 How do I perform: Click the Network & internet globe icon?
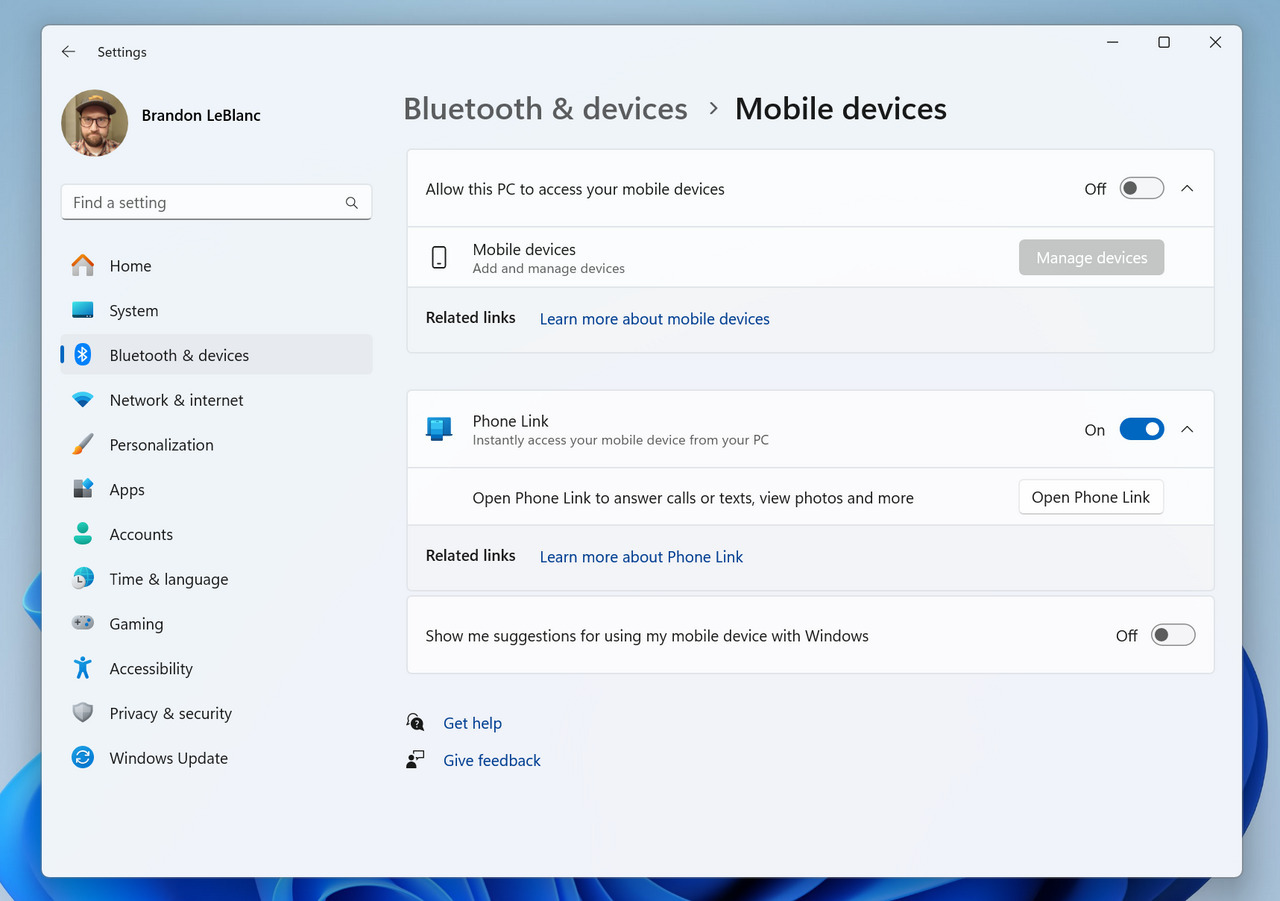click(82, 400)
